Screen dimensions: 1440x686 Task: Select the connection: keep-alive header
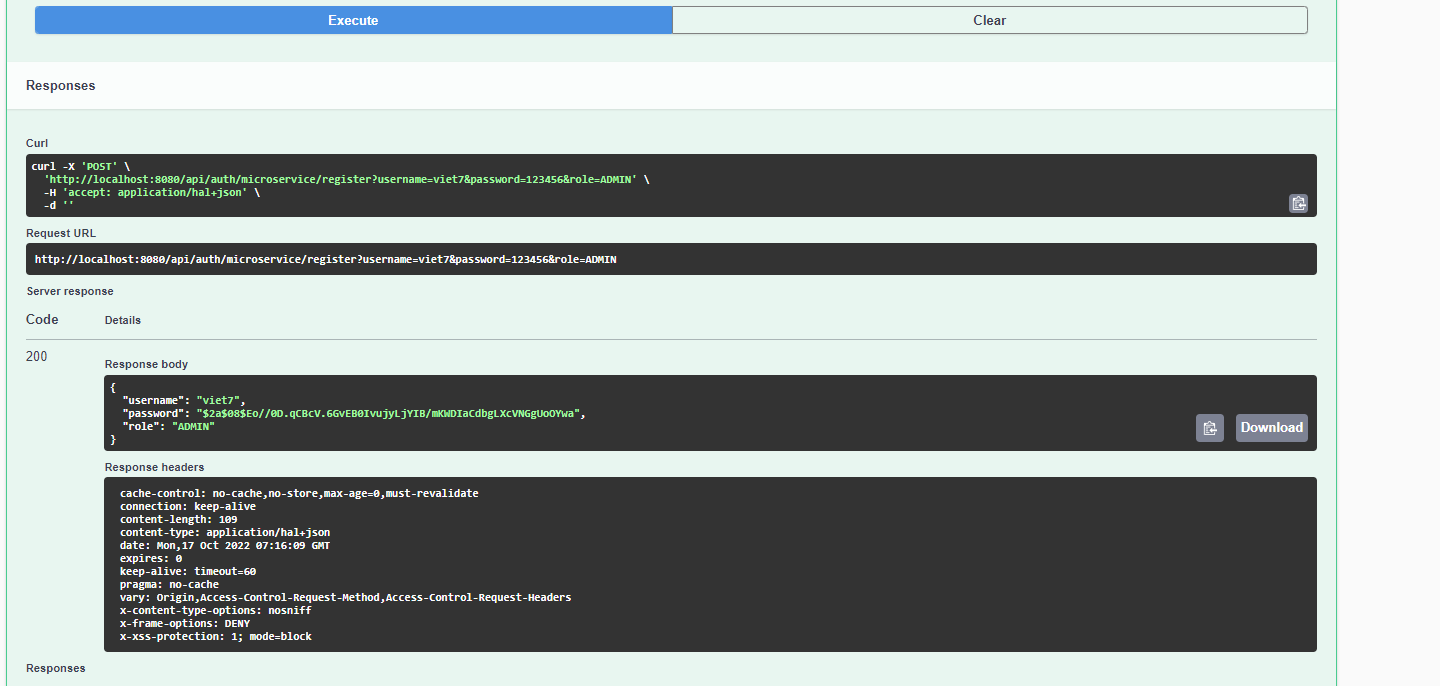(188, 506)
